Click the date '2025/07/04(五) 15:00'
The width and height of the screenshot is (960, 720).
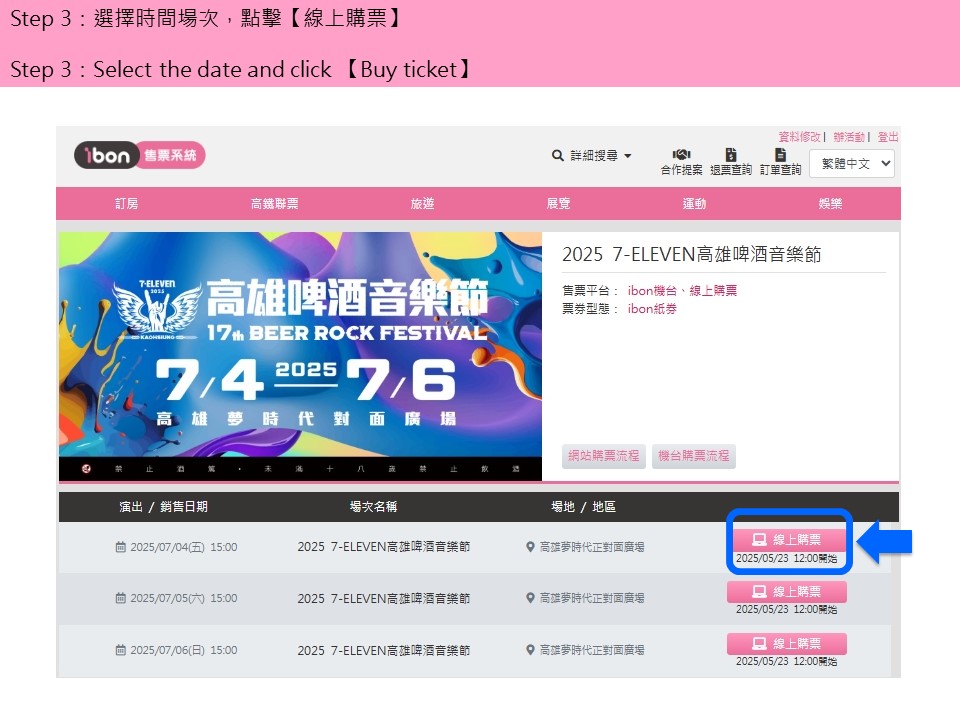pos(184,547)
